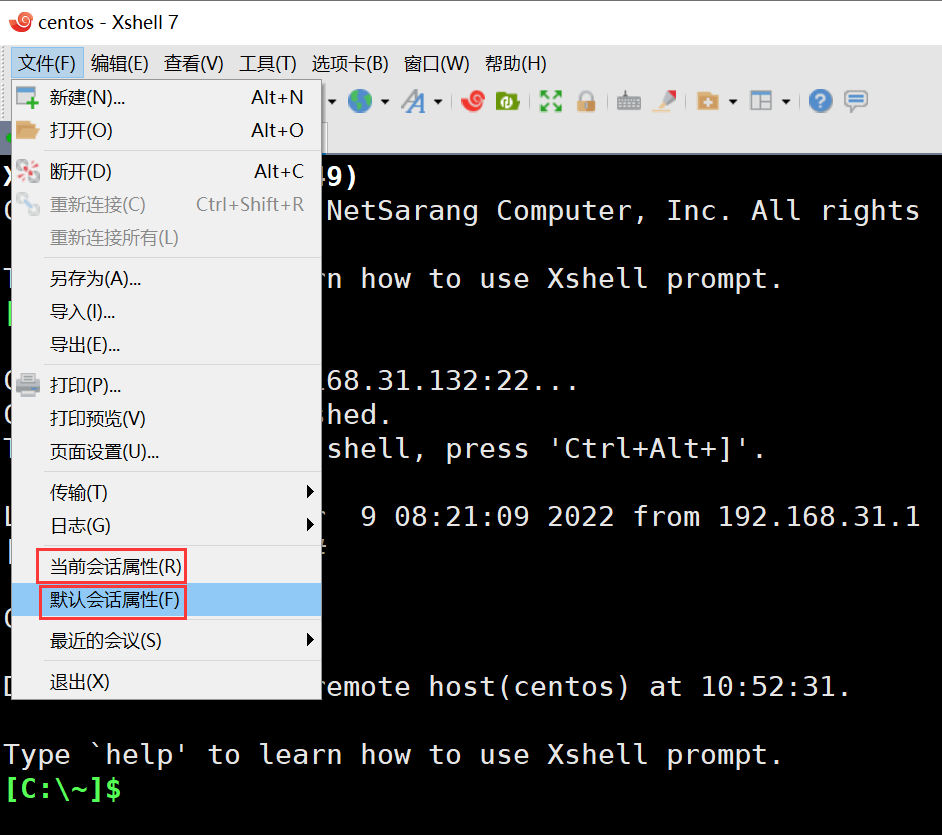Toggle full screen with green arrows icon
The height and width of the screenshot is (835, 942).
550,101
